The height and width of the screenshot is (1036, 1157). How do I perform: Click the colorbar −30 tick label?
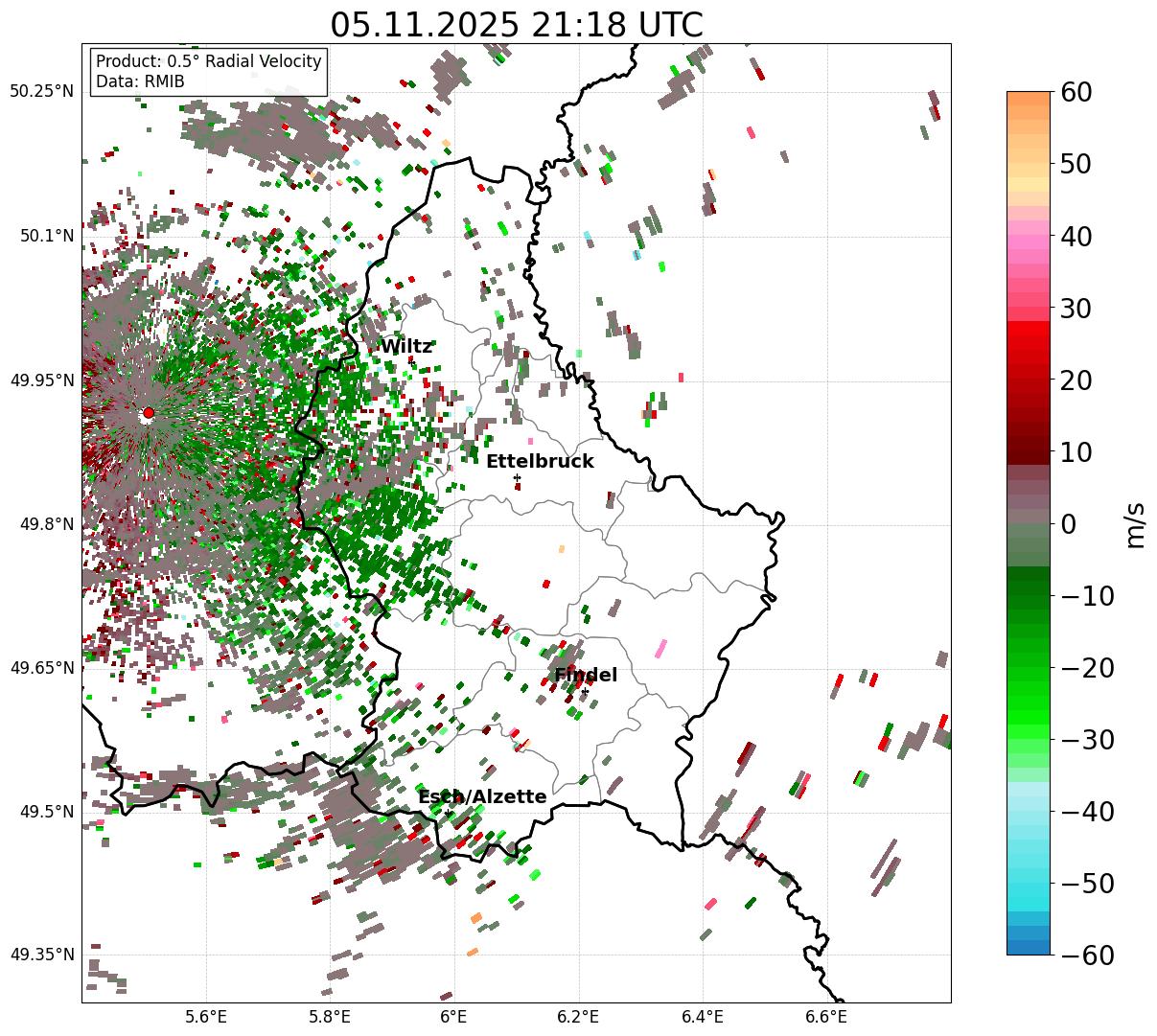tap(1087, 739)
